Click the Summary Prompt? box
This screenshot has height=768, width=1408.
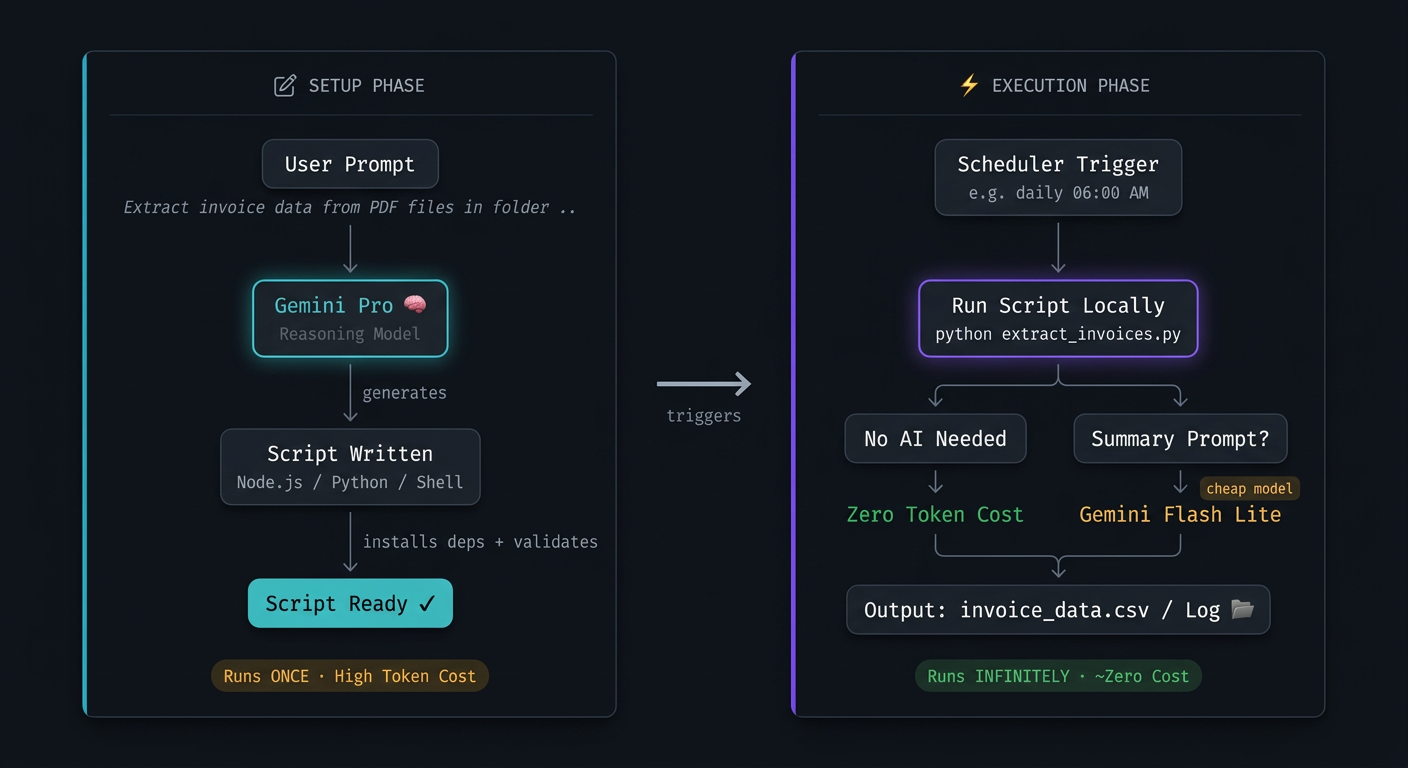[x=1180, y=438]
